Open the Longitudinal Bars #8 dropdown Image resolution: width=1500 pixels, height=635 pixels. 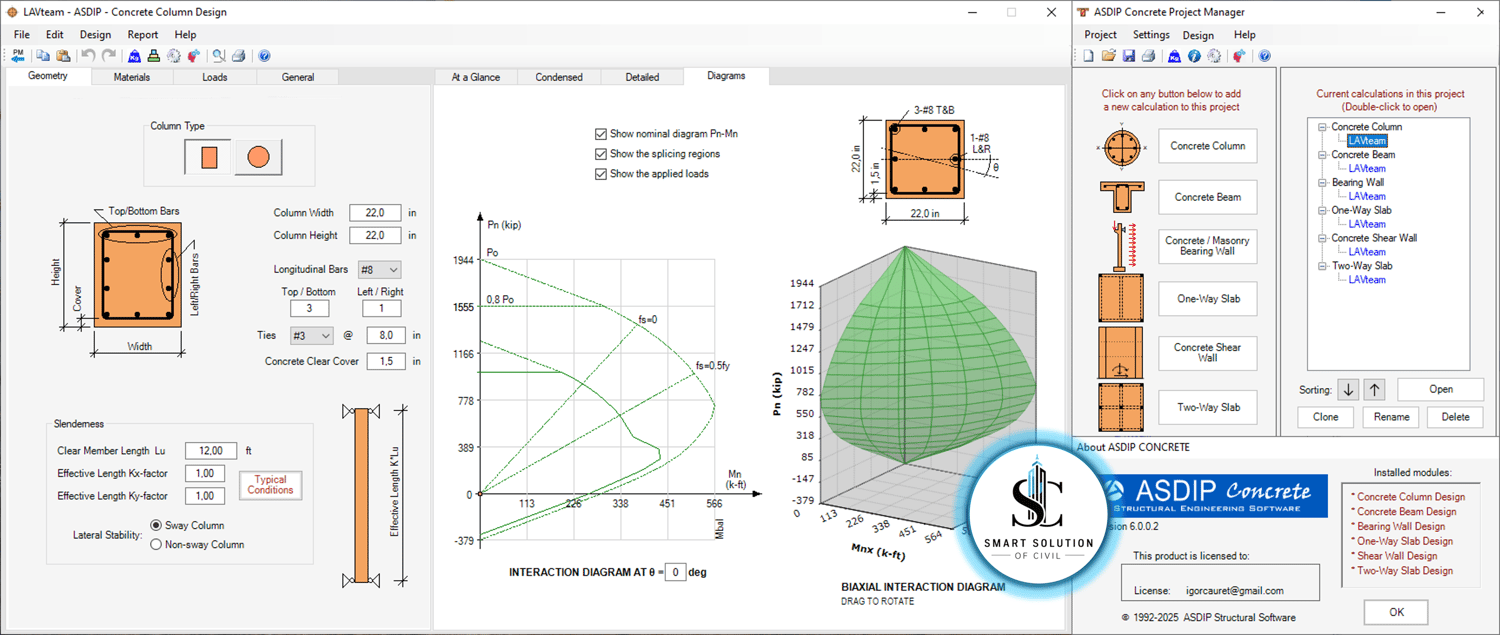point(379,270)
